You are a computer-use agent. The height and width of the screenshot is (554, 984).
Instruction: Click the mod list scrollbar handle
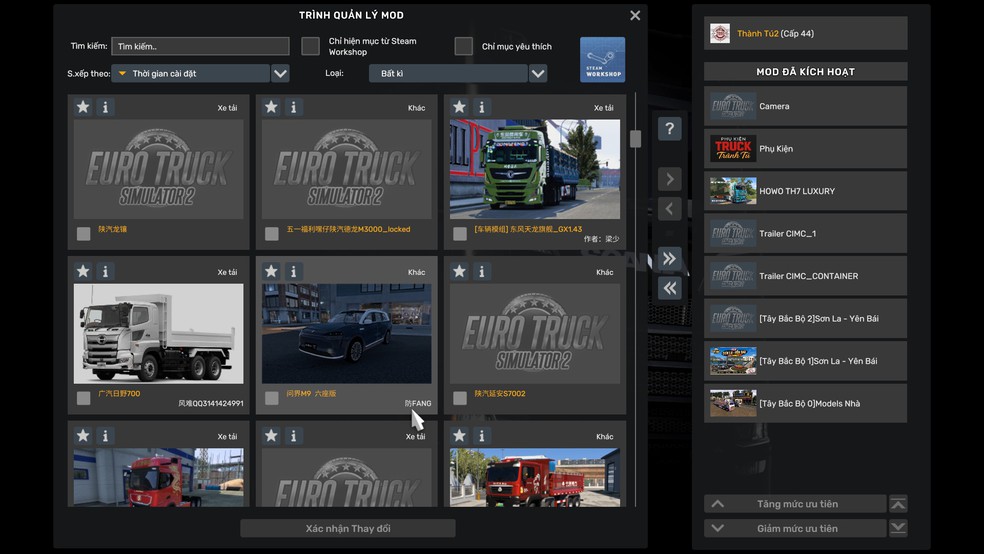[636, 139]
